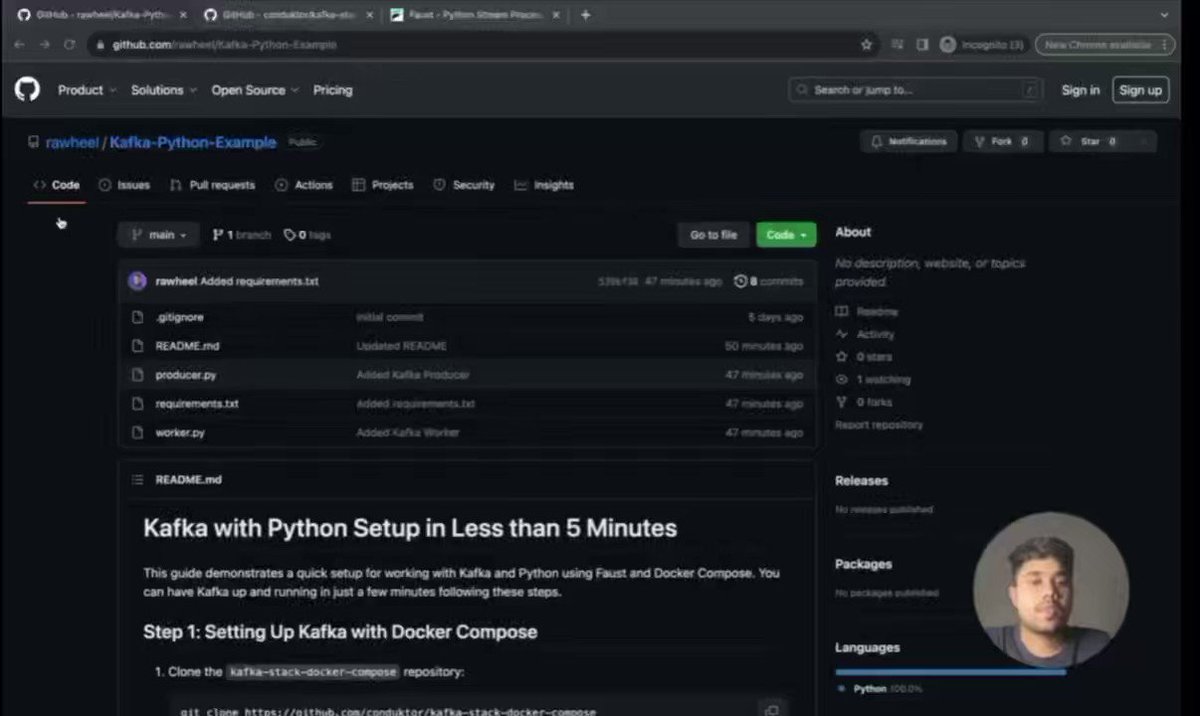Switch to the Issues tab
This screenshot has height=716, width=1200.
(124, 185)
